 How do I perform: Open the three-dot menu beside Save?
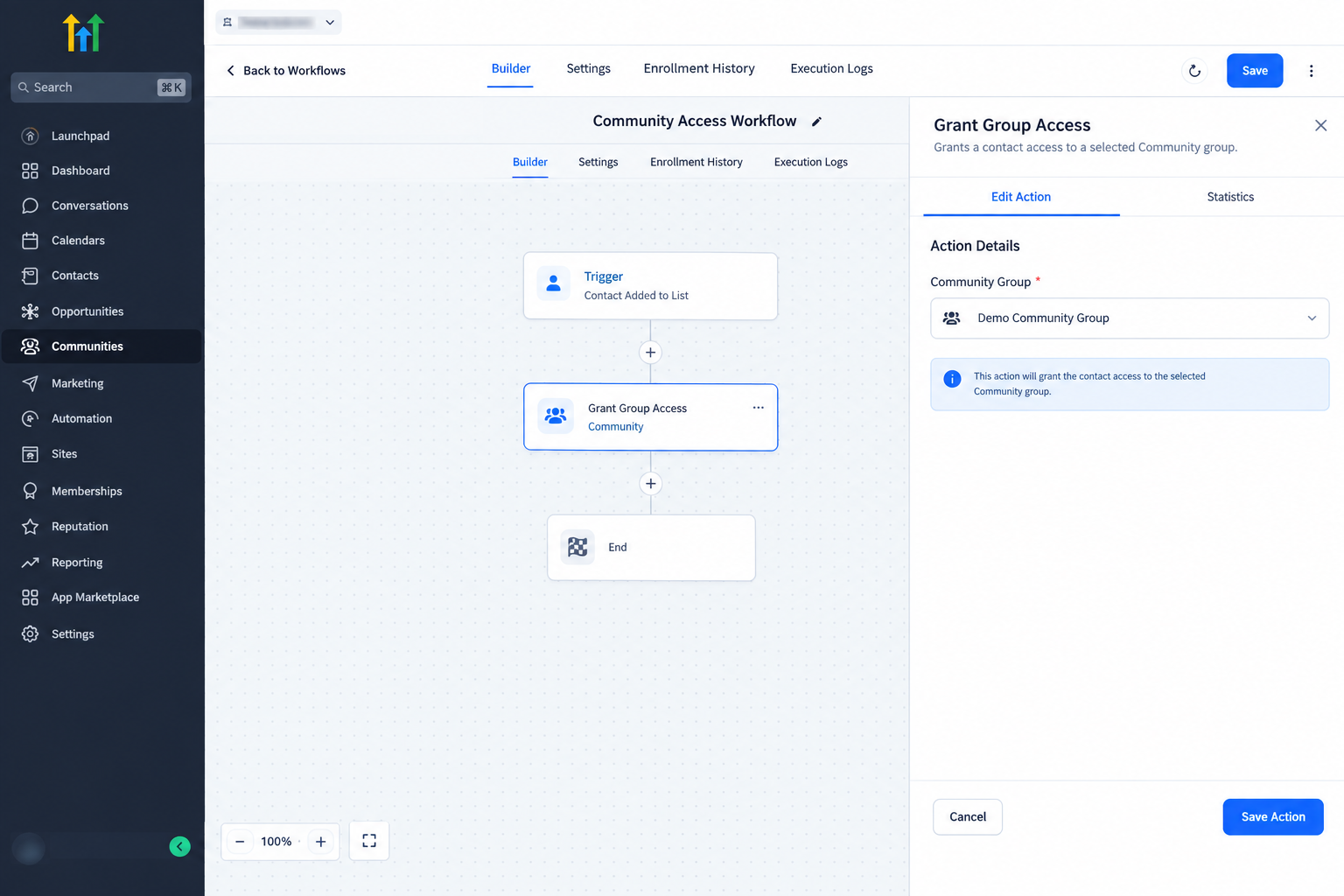1311,71
